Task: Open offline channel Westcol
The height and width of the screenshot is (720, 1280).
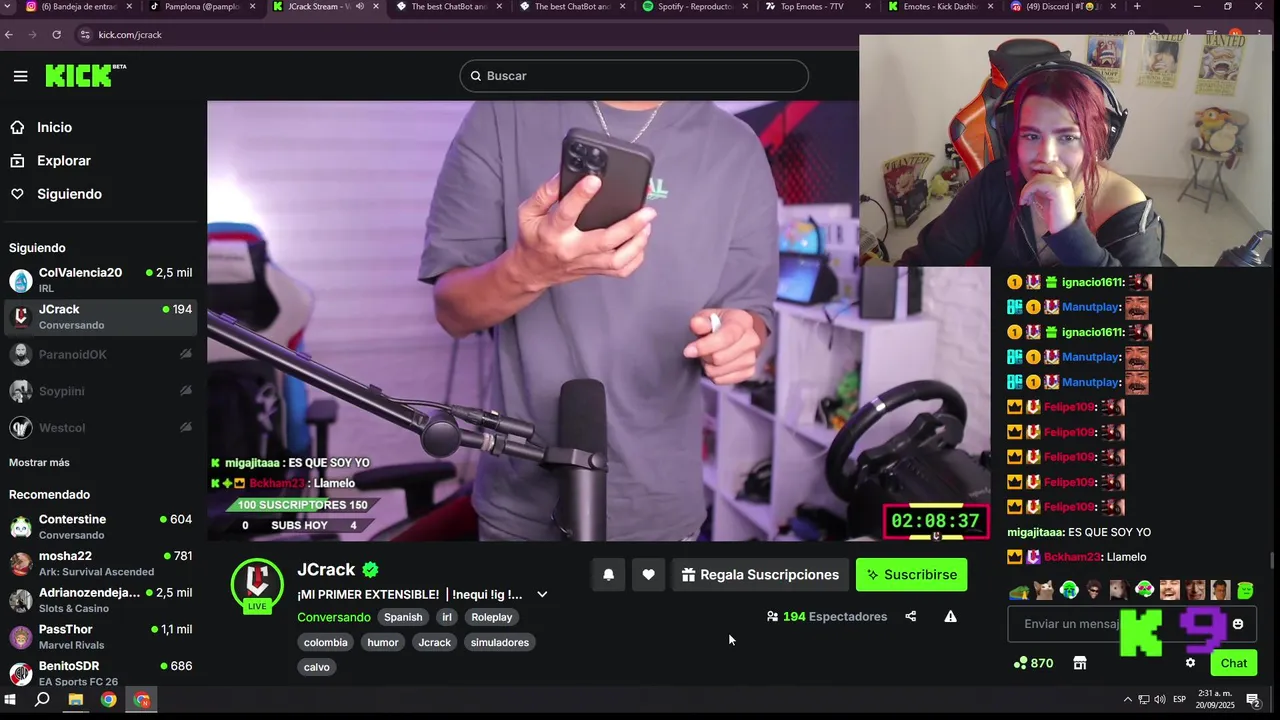Action: (100, 428)
